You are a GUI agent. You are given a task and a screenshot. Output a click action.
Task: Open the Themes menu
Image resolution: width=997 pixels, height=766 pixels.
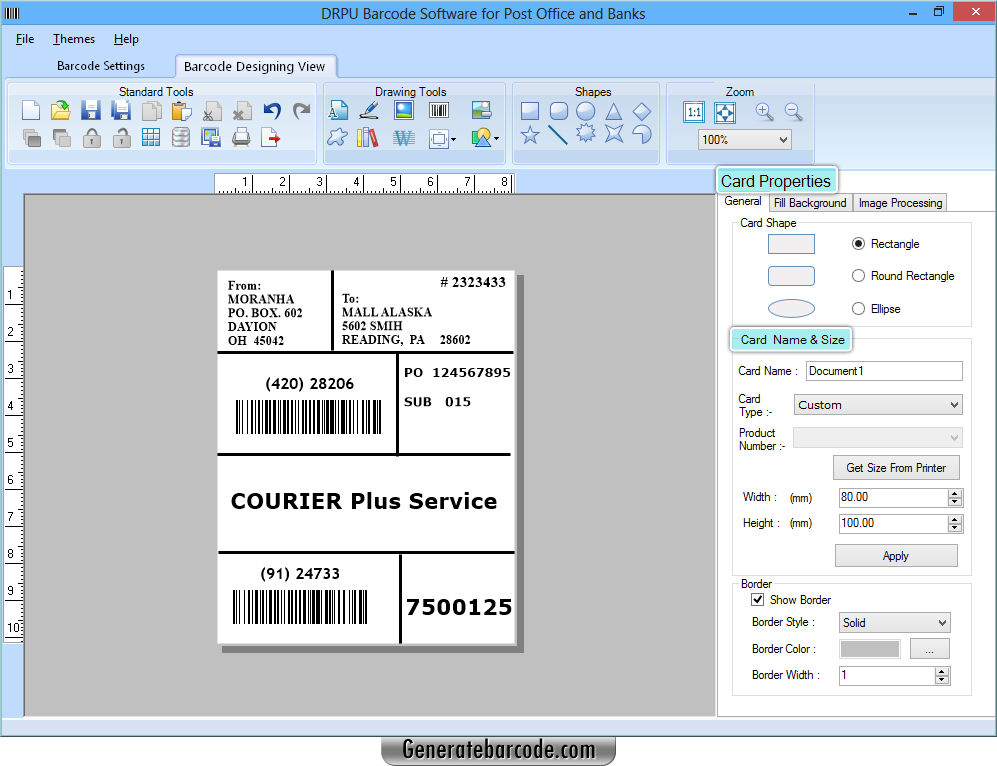pyautogui.click(x=73, y=39)
